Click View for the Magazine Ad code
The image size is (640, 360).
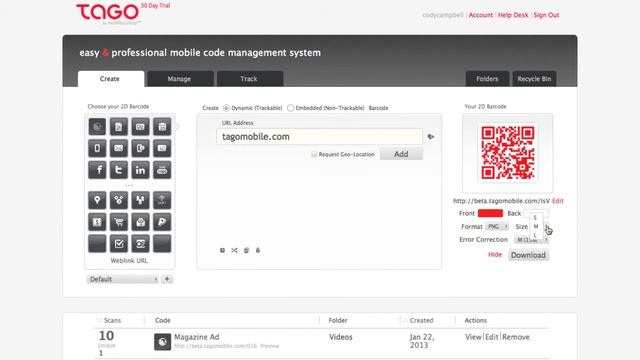pos(473,337)
